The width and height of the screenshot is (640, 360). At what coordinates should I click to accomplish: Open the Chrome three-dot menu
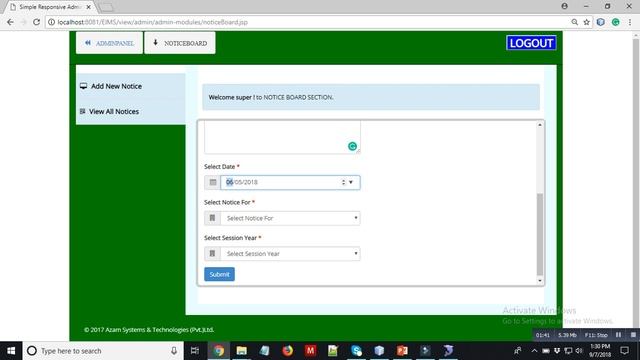[630, 22]
